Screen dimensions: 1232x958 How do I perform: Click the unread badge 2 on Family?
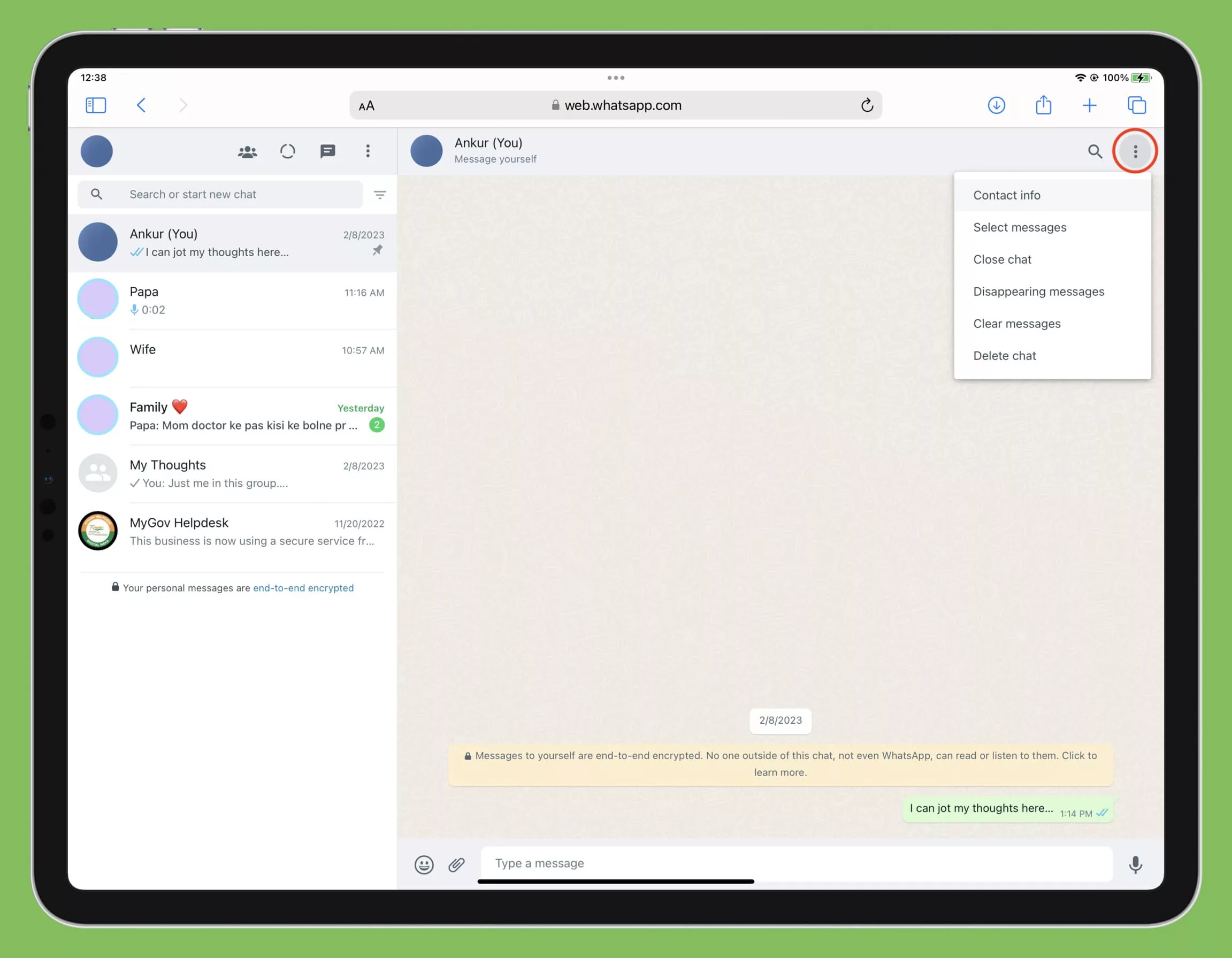[377, 425]
